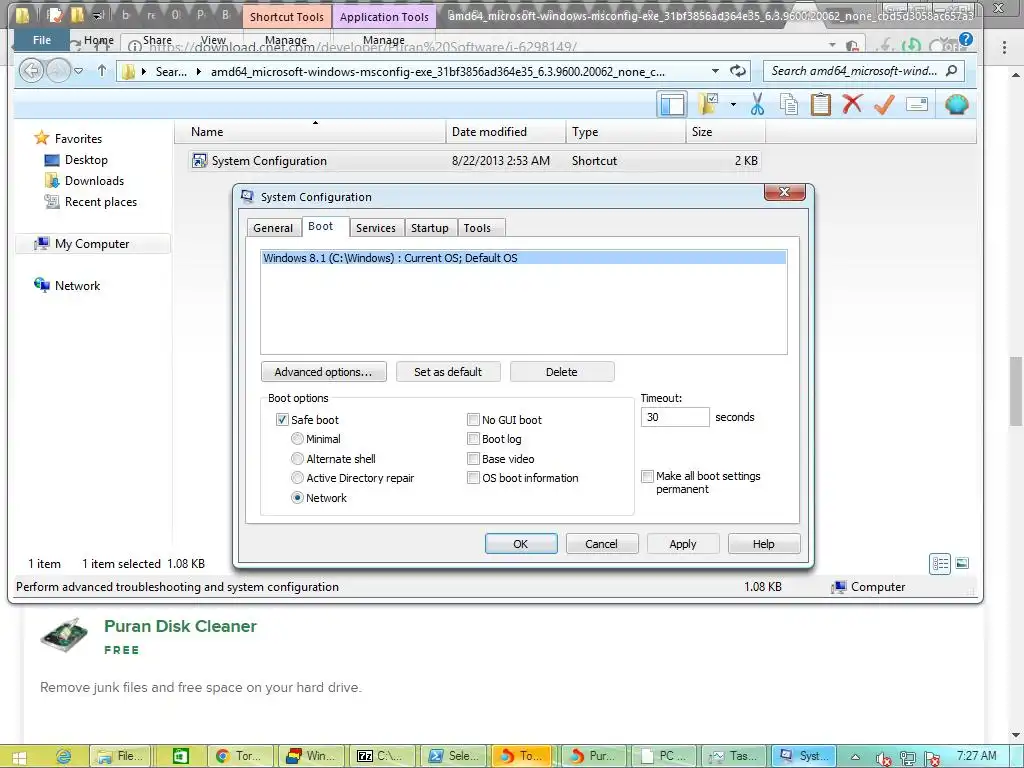
Task: Switch to details view icon in status bar
Action: click(x=940, y=564)
